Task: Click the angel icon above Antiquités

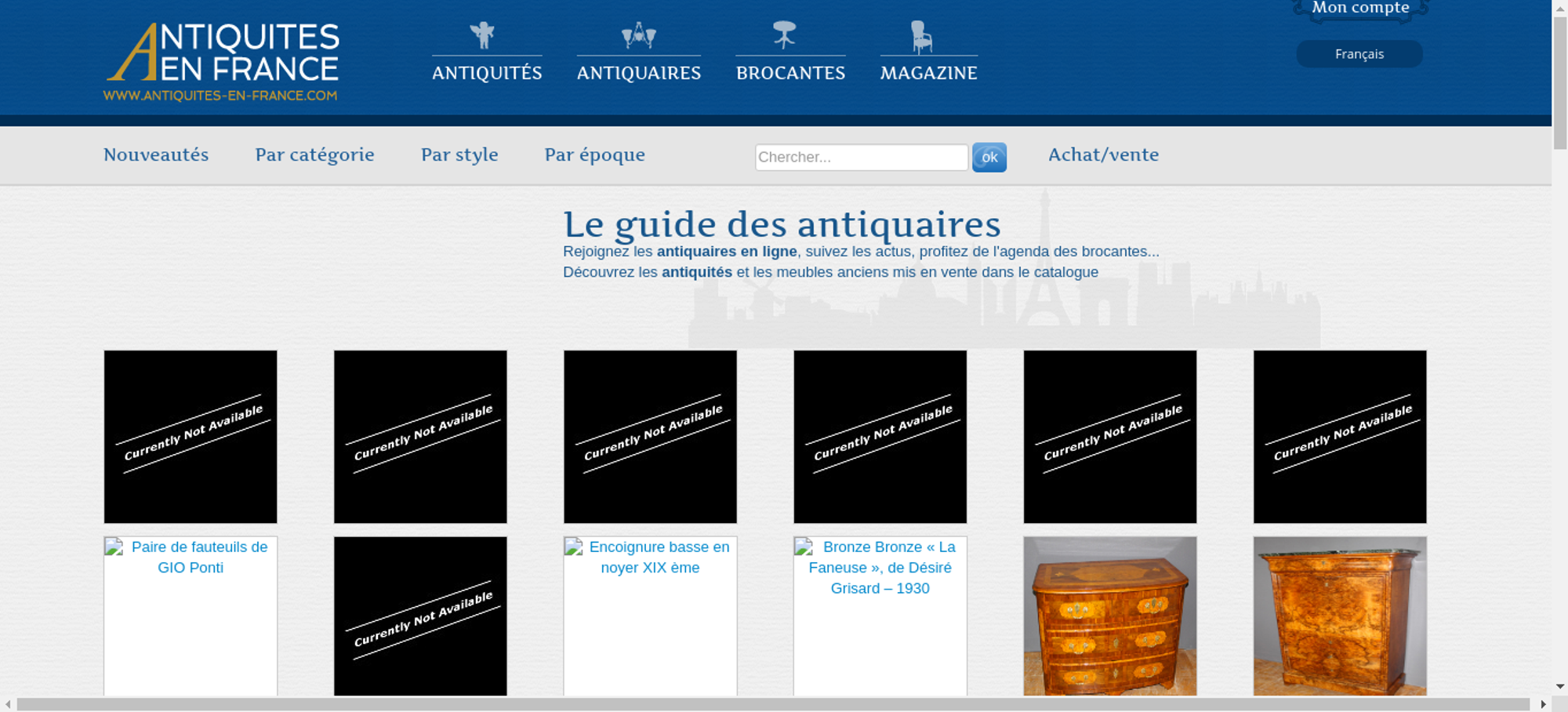Action: click(482, 35)
